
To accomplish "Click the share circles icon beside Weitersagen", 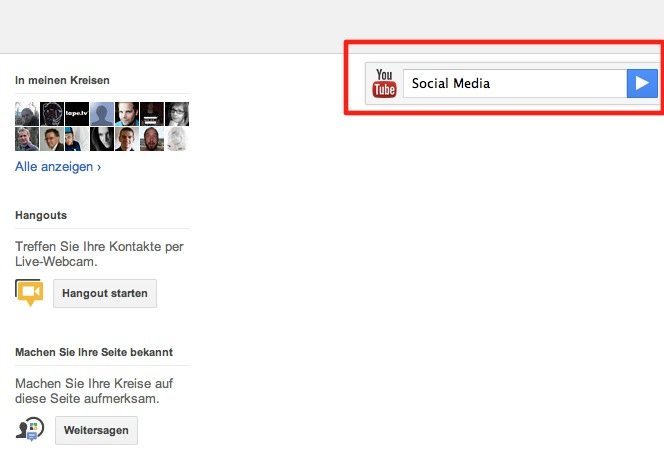I will point(30,429).
